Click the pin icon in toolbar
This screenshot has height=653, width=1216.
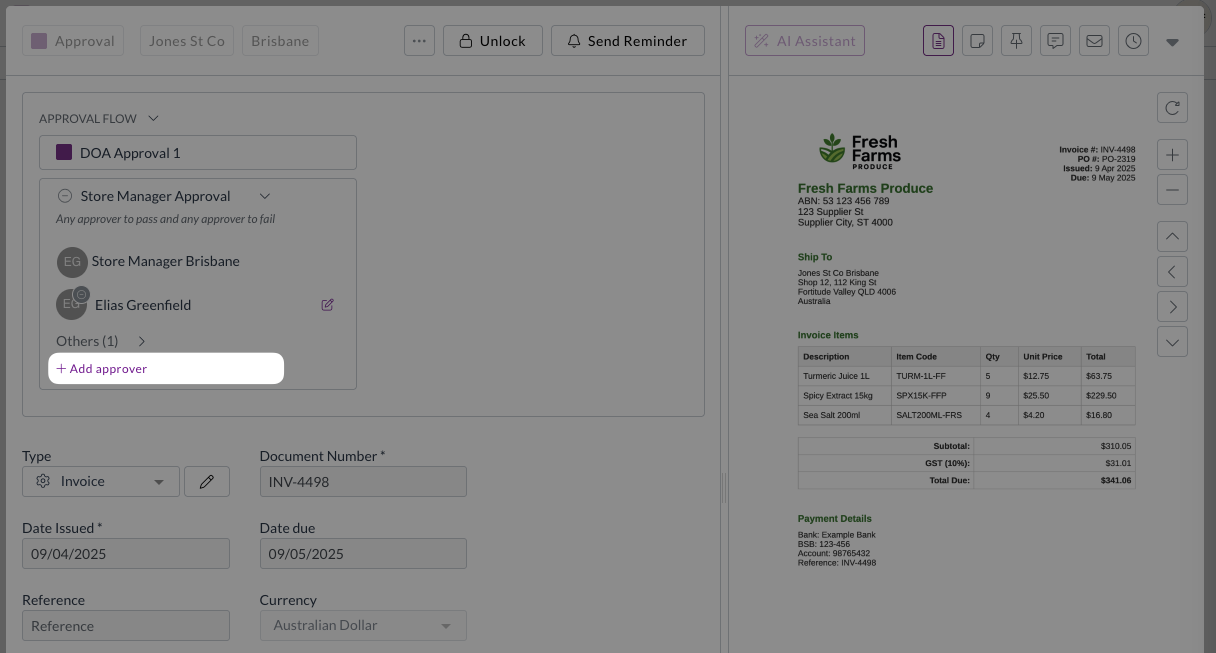(1016, 41)
